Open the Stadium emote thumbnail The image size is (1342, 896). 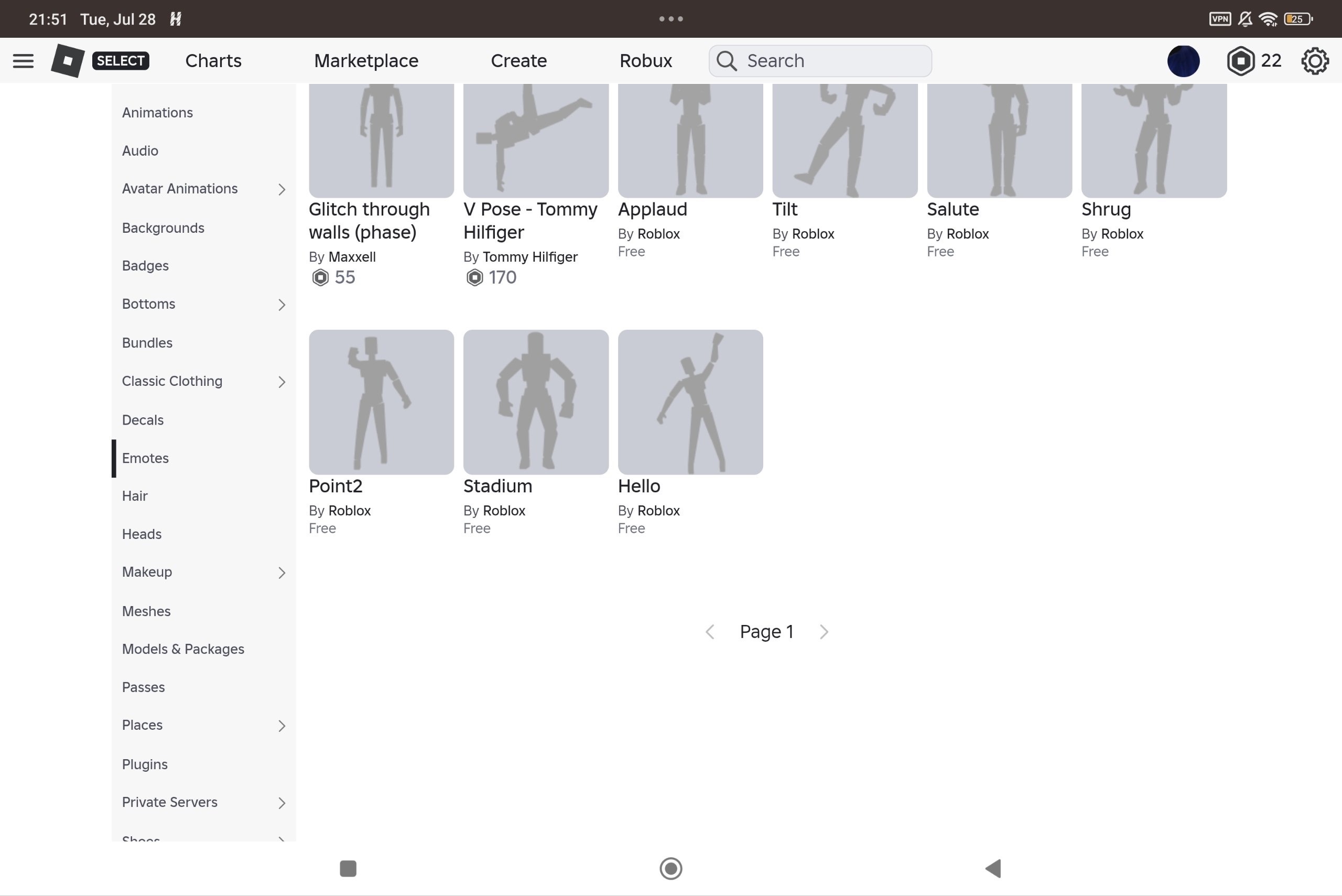[535, 402]
